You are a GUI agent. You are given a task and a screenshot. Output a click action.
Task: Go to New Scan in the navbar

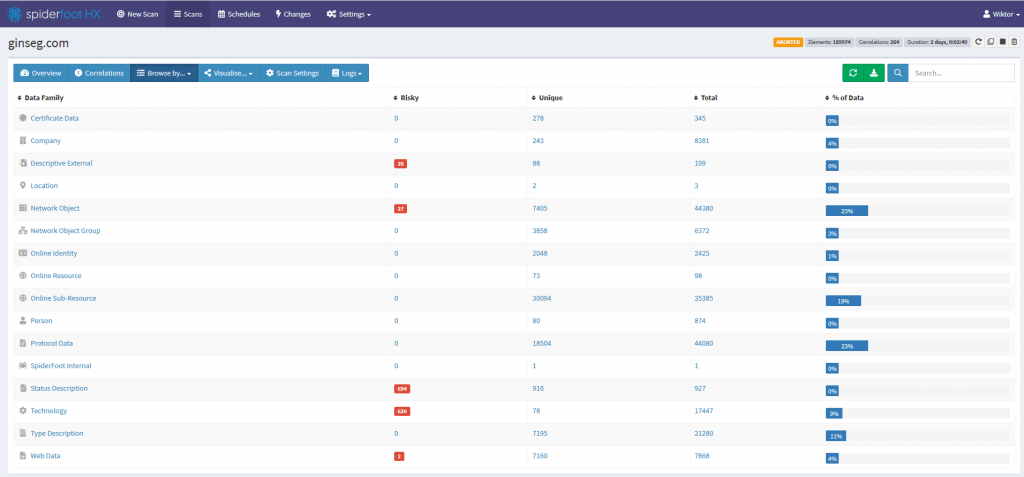pos(137,14)
